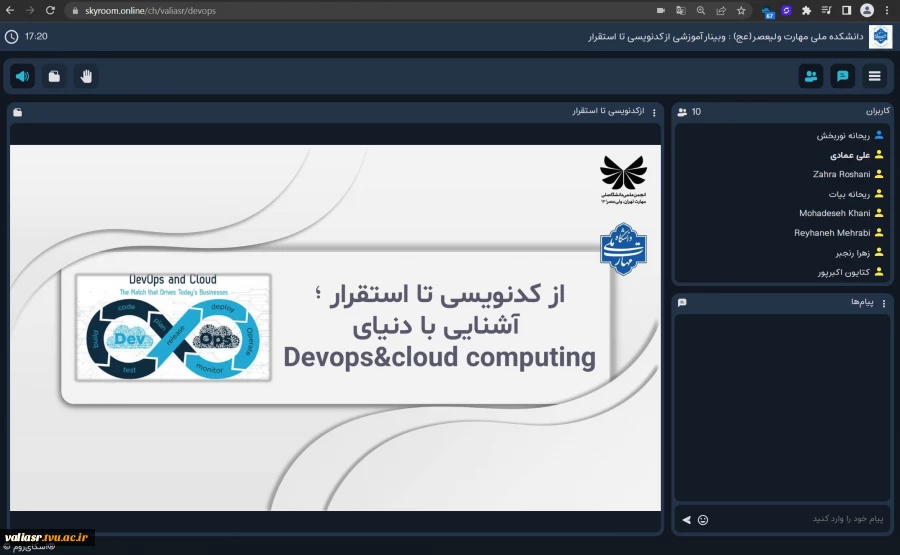The image size is (900, 555).
Task: Bookmark this page with star icon
Action: click(741, 10)
